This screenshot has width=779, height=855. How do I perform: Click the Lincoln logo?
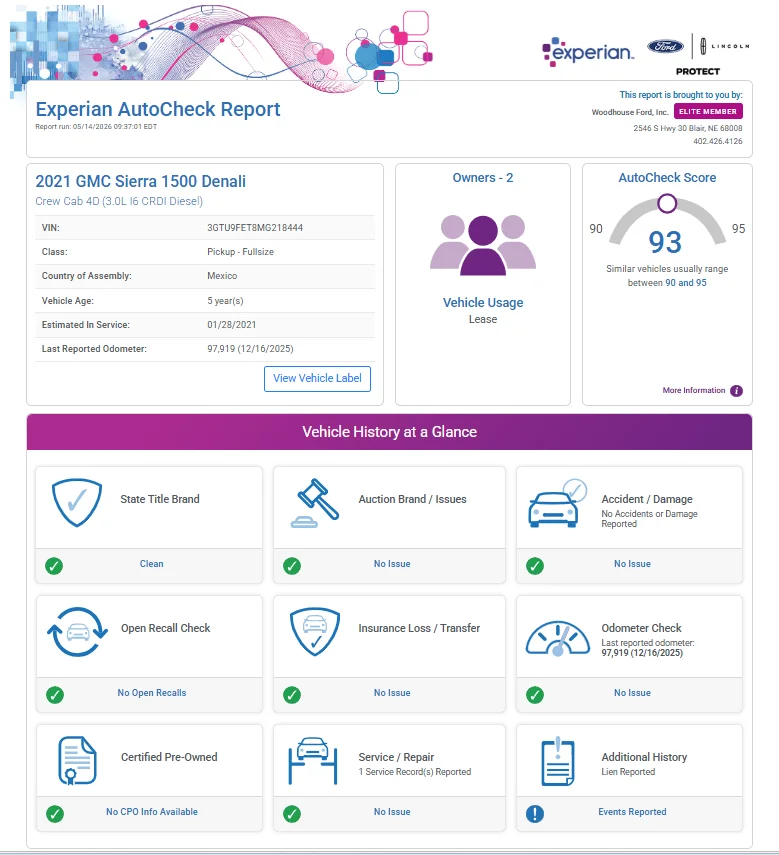click(x=724, y=46)
